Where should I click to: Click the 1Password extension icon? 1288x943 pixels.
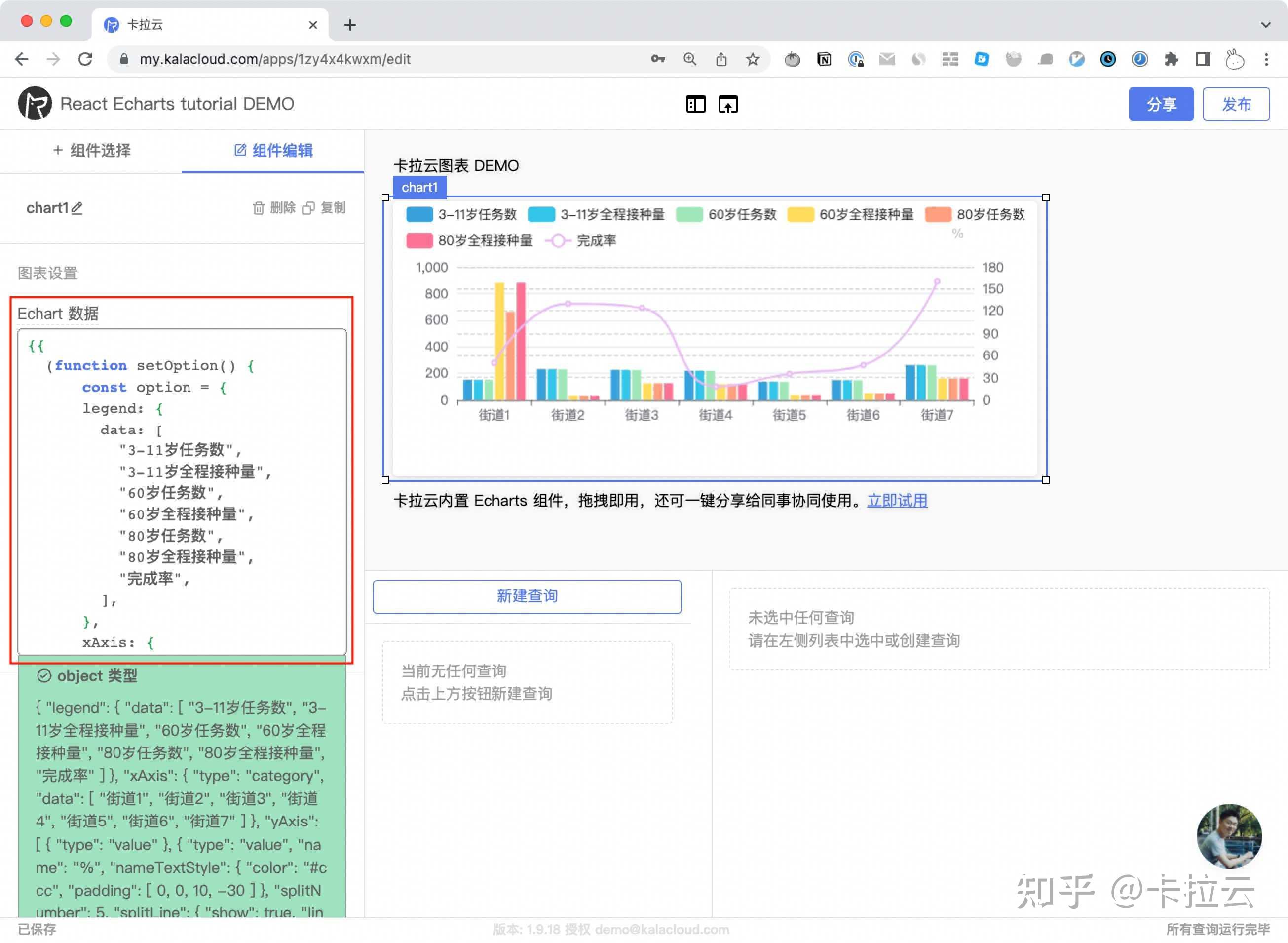click(856, 59)
